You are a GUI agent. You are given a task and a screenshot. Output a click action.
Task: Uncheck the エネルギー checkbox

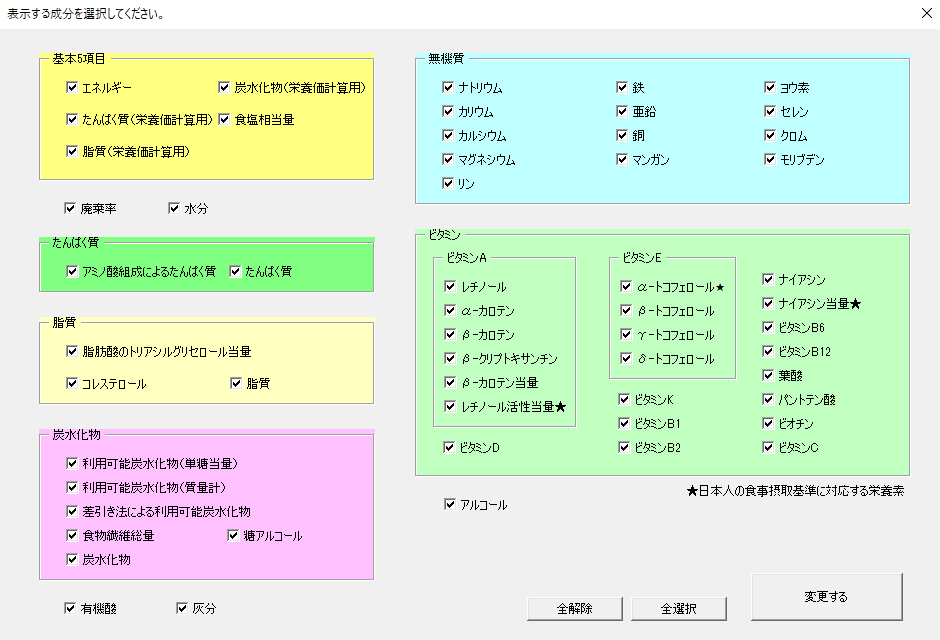point(72,88)
